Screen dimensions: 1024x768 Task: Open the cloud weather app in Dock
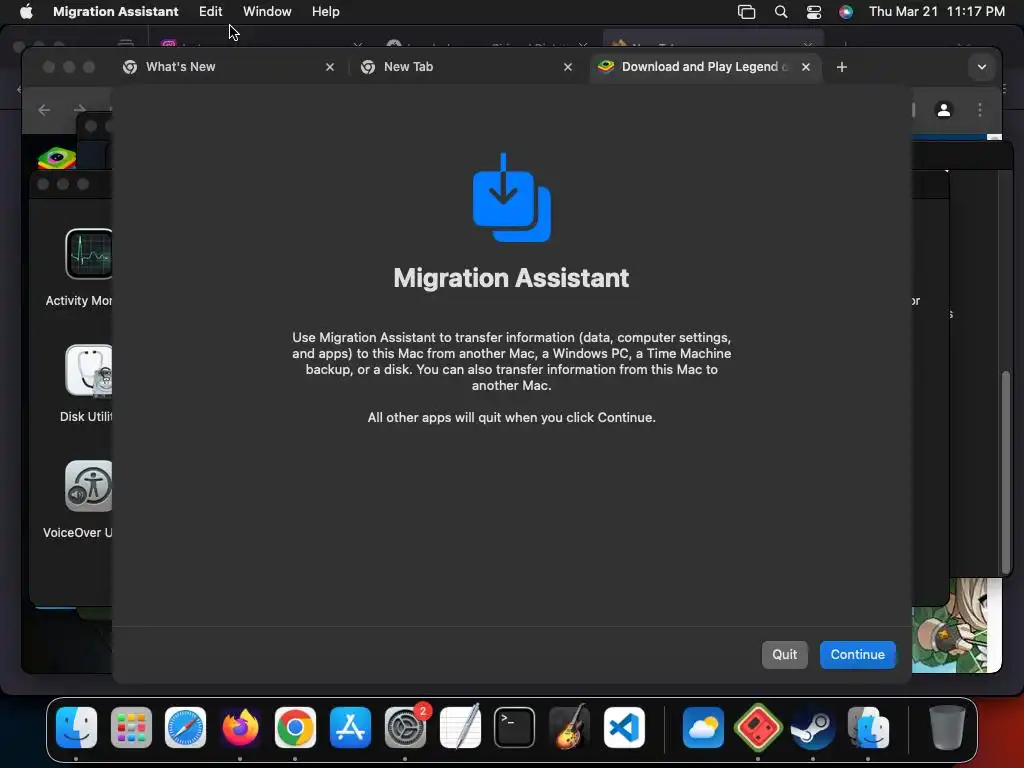(703, 728)
